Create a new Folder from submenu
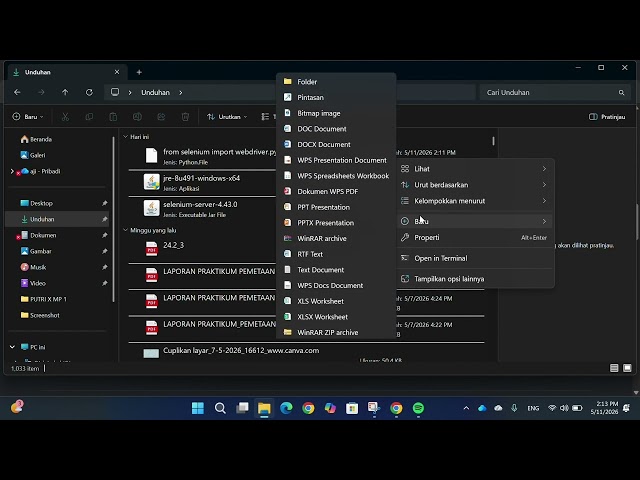The width and height of the screenshot is (640, 480). (x=336, y=82)
